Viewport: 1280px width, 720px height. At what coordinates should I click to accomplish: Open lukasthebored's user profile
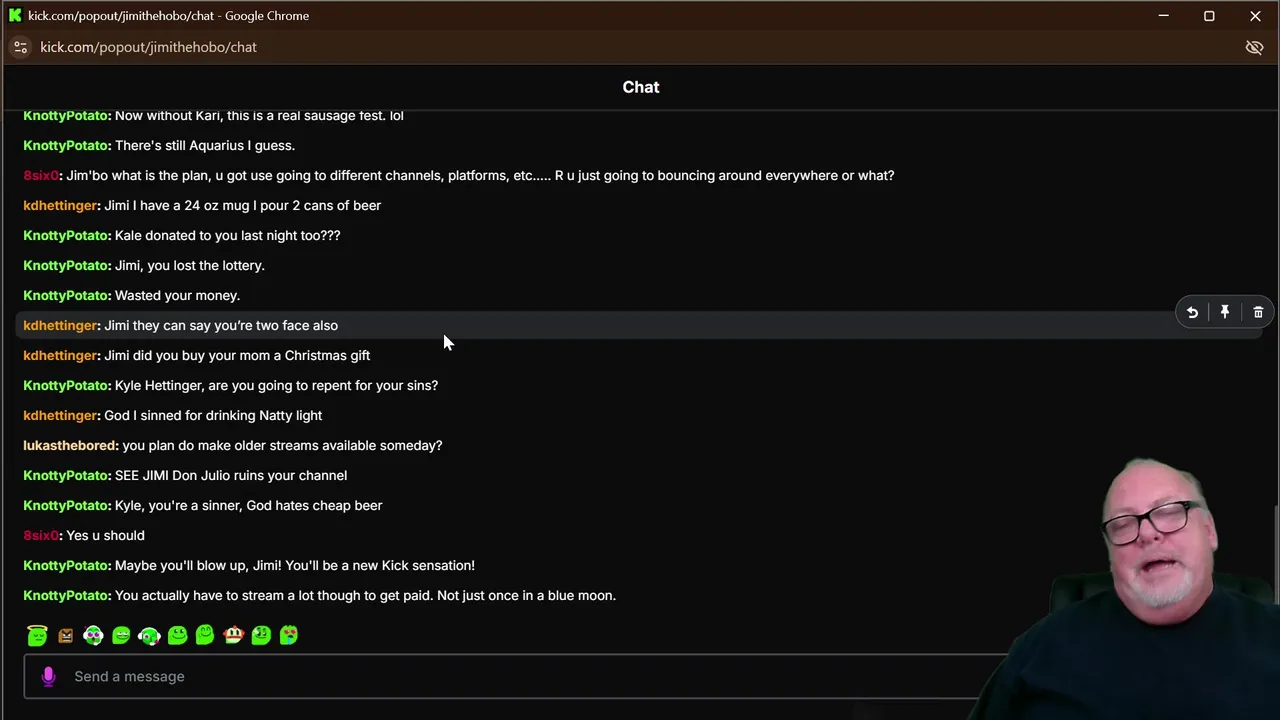click(70, 445)
